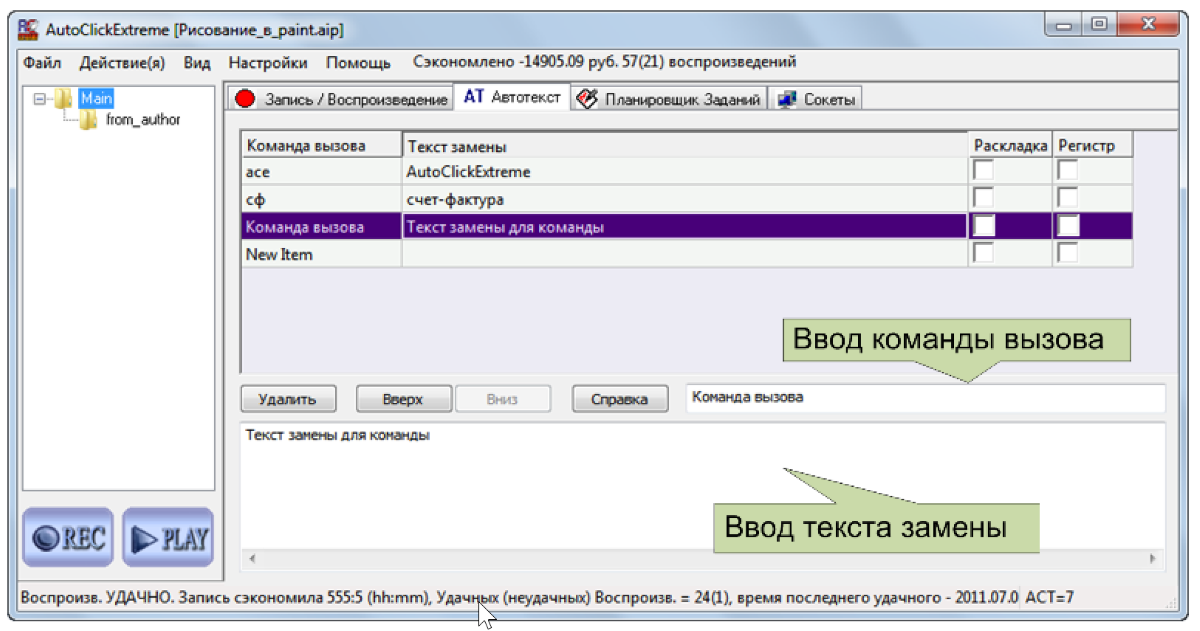The width and height of the screenshot is (1200, 631).
Task: Click the AT icon of Автотекст tab
Action: point(474,98)
